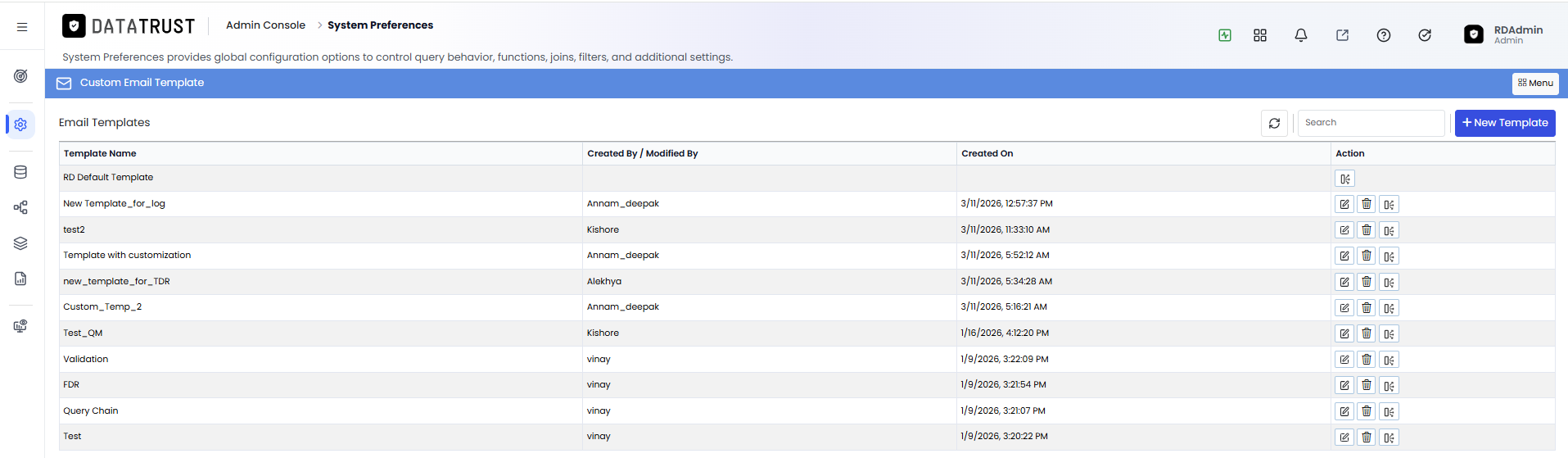Click date 3/11/2026, 12:57:37 PM

pos(1007,204)
